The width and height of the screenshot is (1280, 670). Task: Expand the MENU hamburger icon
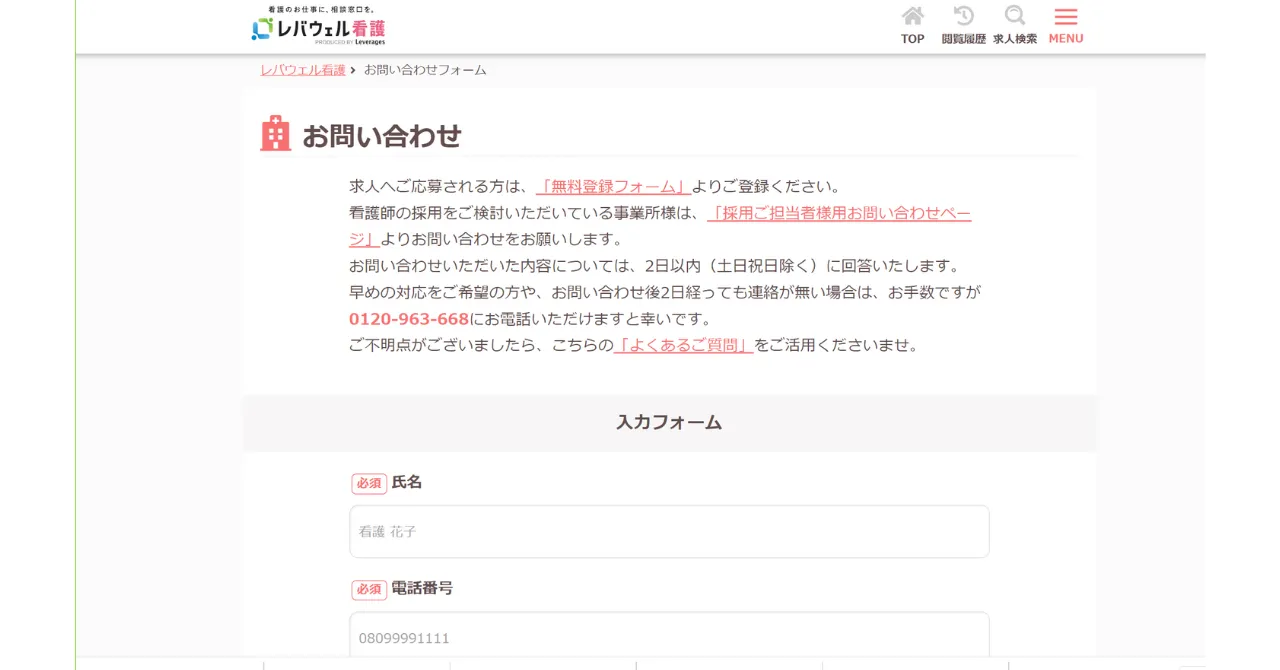click(1066, 25)
